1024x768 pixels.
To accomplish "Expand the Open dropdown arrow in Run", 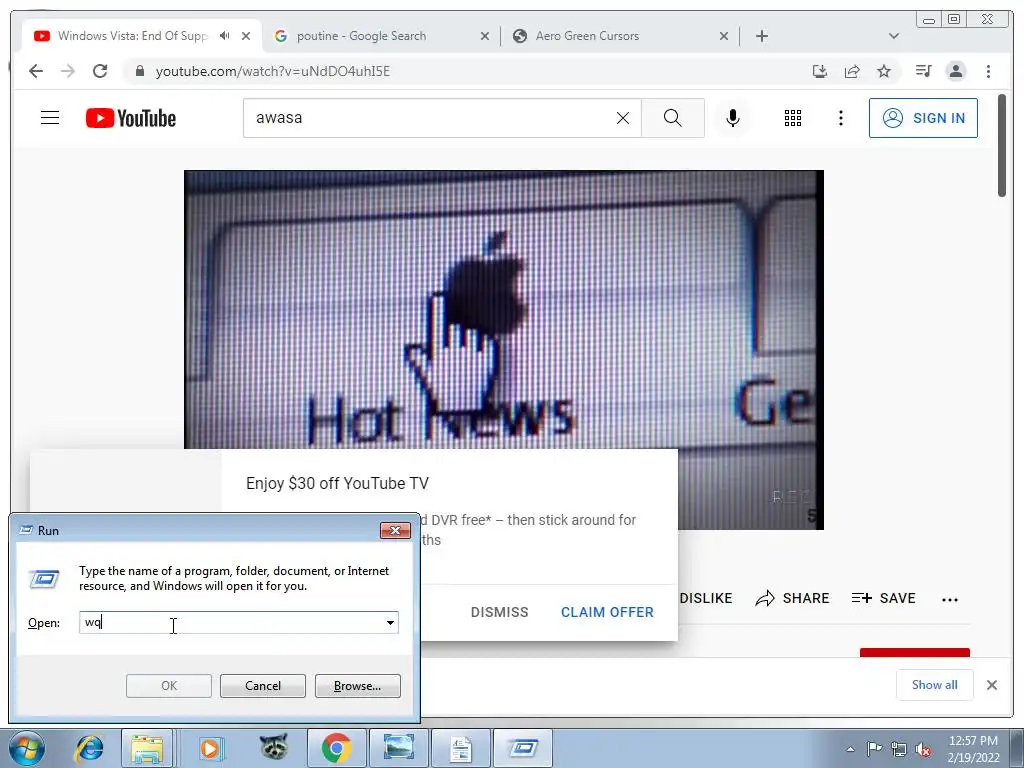I will (390, 622).
